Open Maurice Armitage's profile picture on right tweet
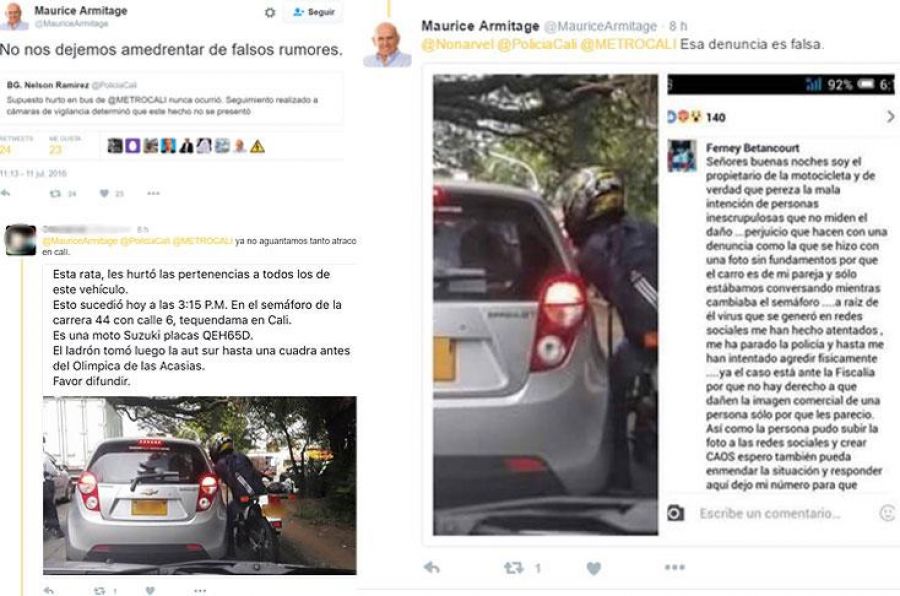The height and width of the screenshot is (596, 900). pos(387,45)
